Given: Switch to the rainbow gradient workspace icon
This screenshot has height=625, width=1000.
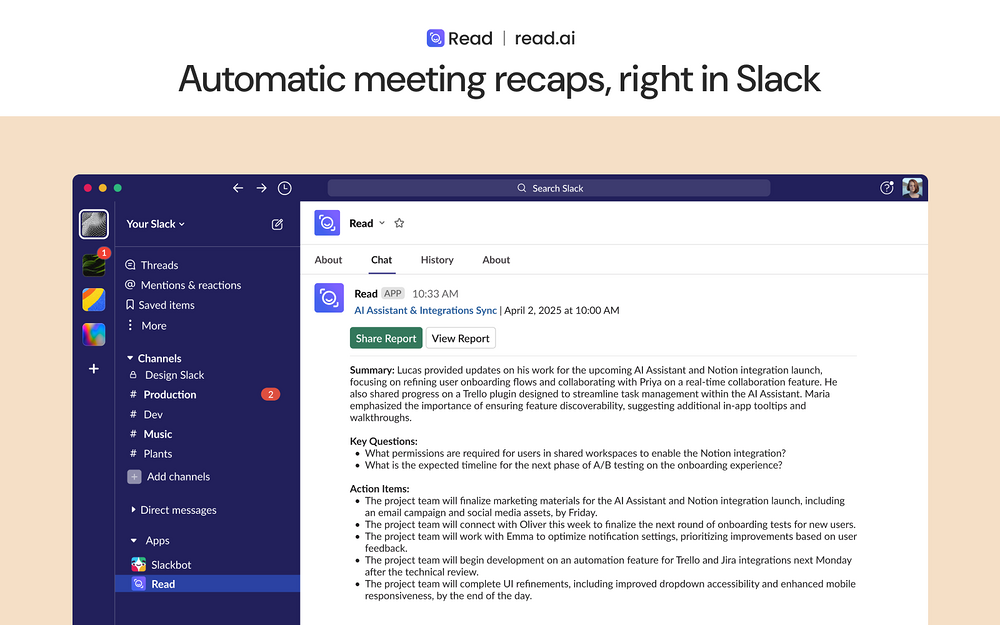Looking at the screenshot, I should [94, 334].
